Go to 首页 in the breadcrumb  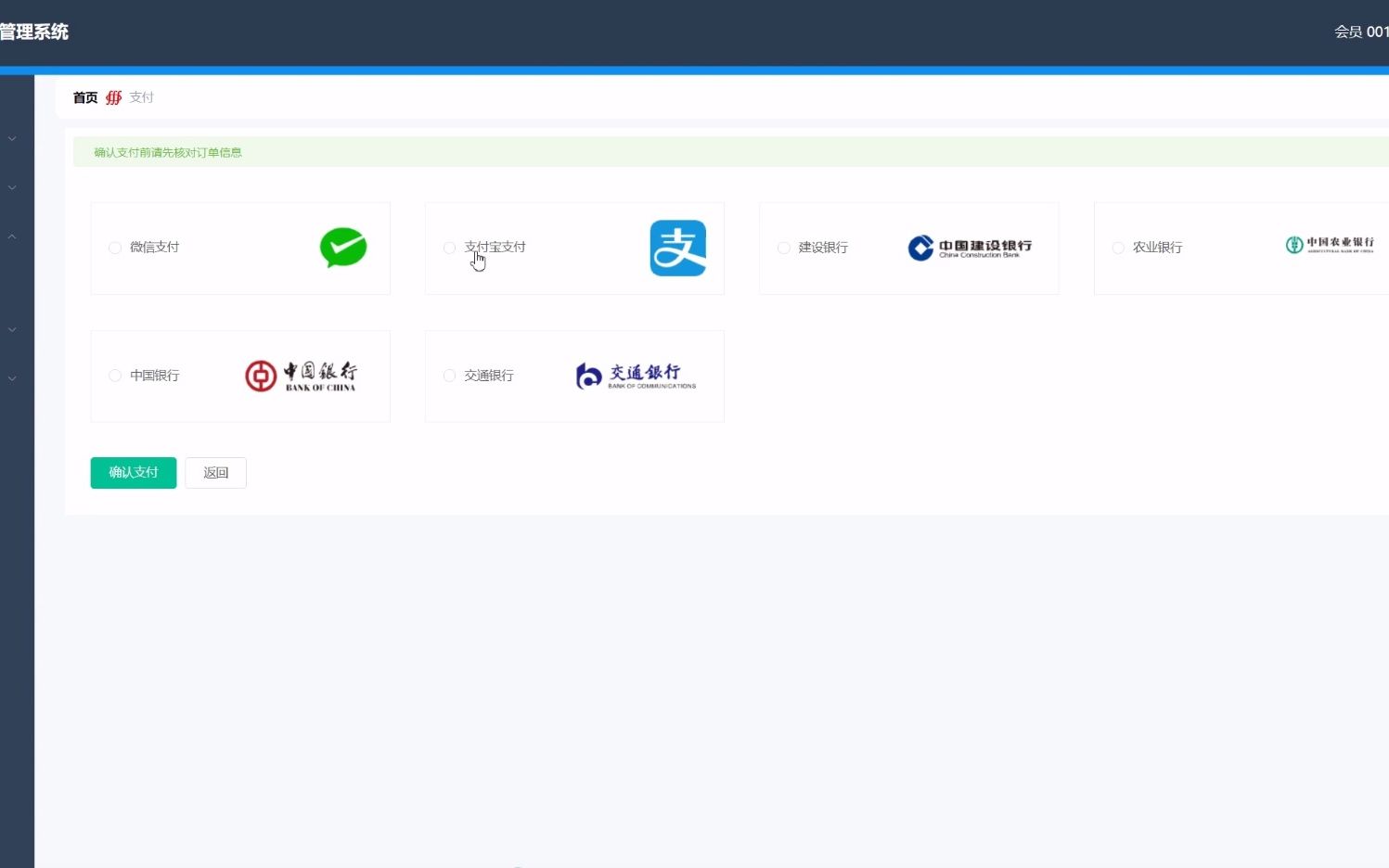pos(85,97)
